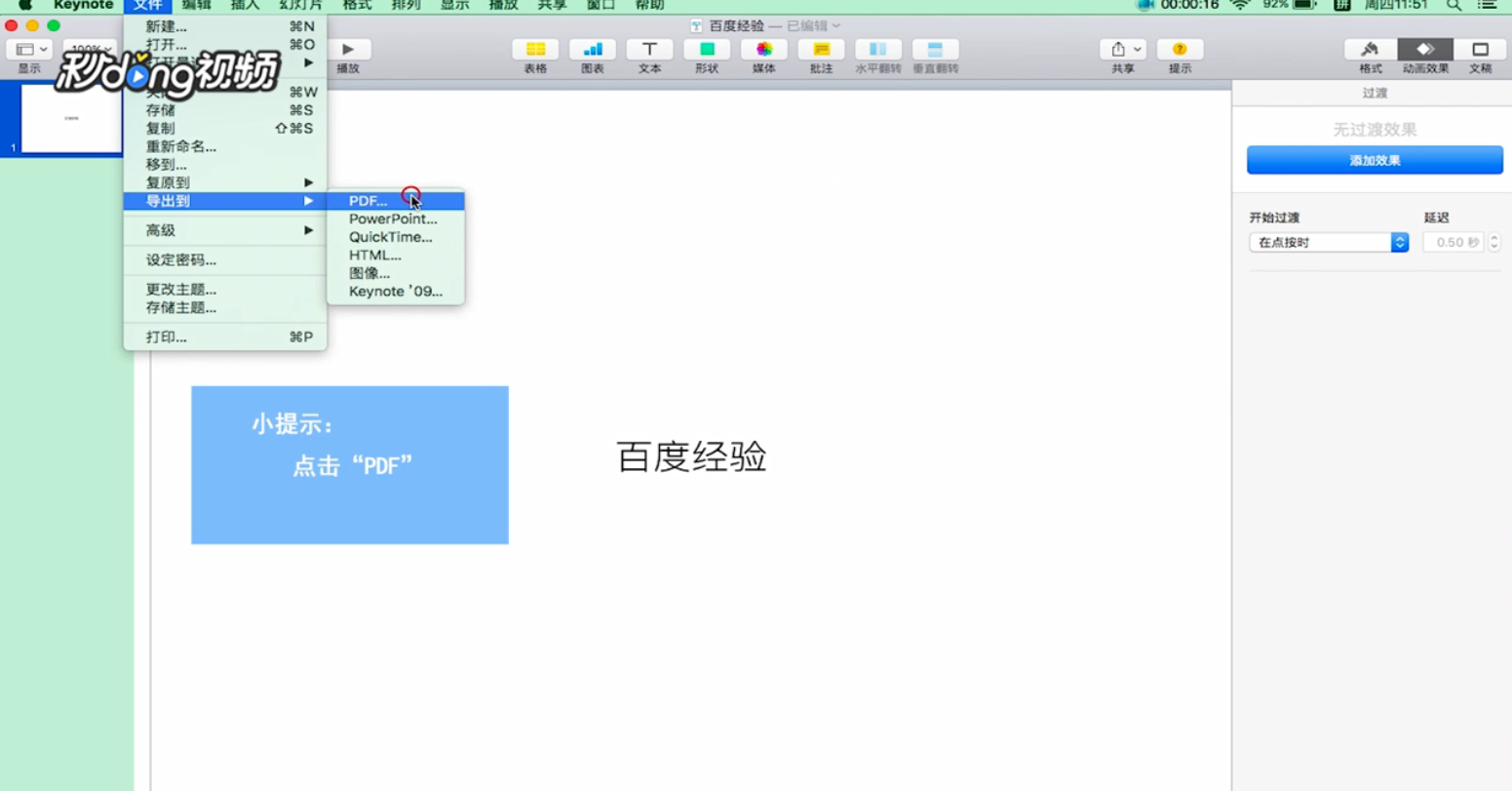Open the 格式 format inspector
The width and height of the screenshot is (1512, 791).
point(1371,49)
